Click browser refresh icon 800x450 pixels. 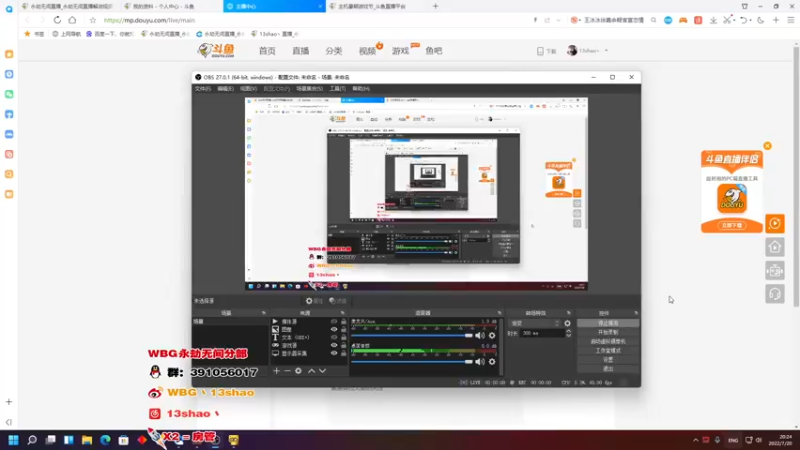(x=57, y=20)
